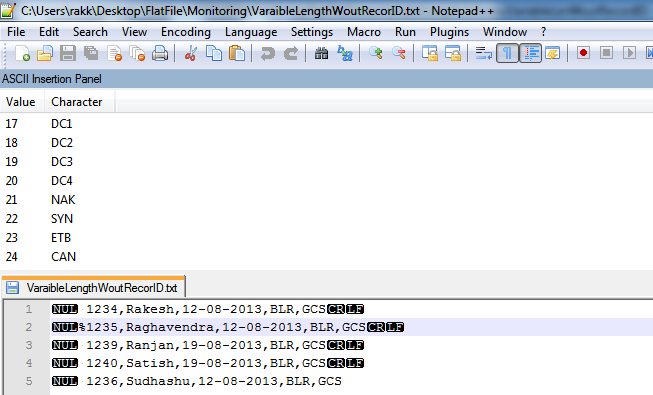Click the User Defined Language icon
The width and height of the screenshot is (653, 395).
click(553, 53)
